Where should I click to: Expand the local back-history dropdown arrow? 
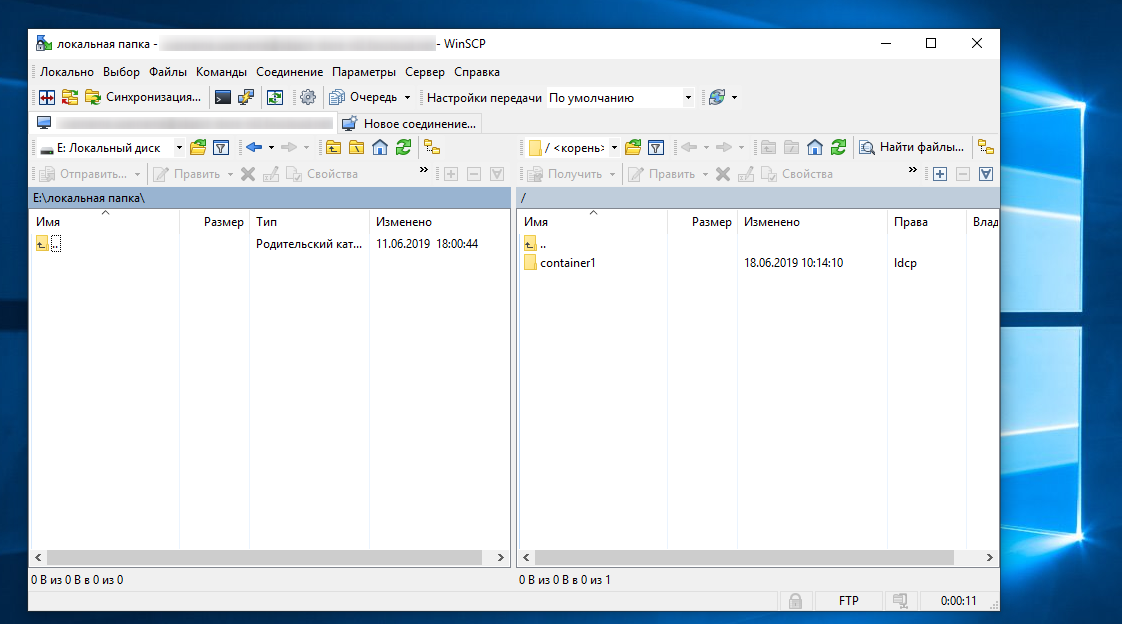tap(271, 148)
